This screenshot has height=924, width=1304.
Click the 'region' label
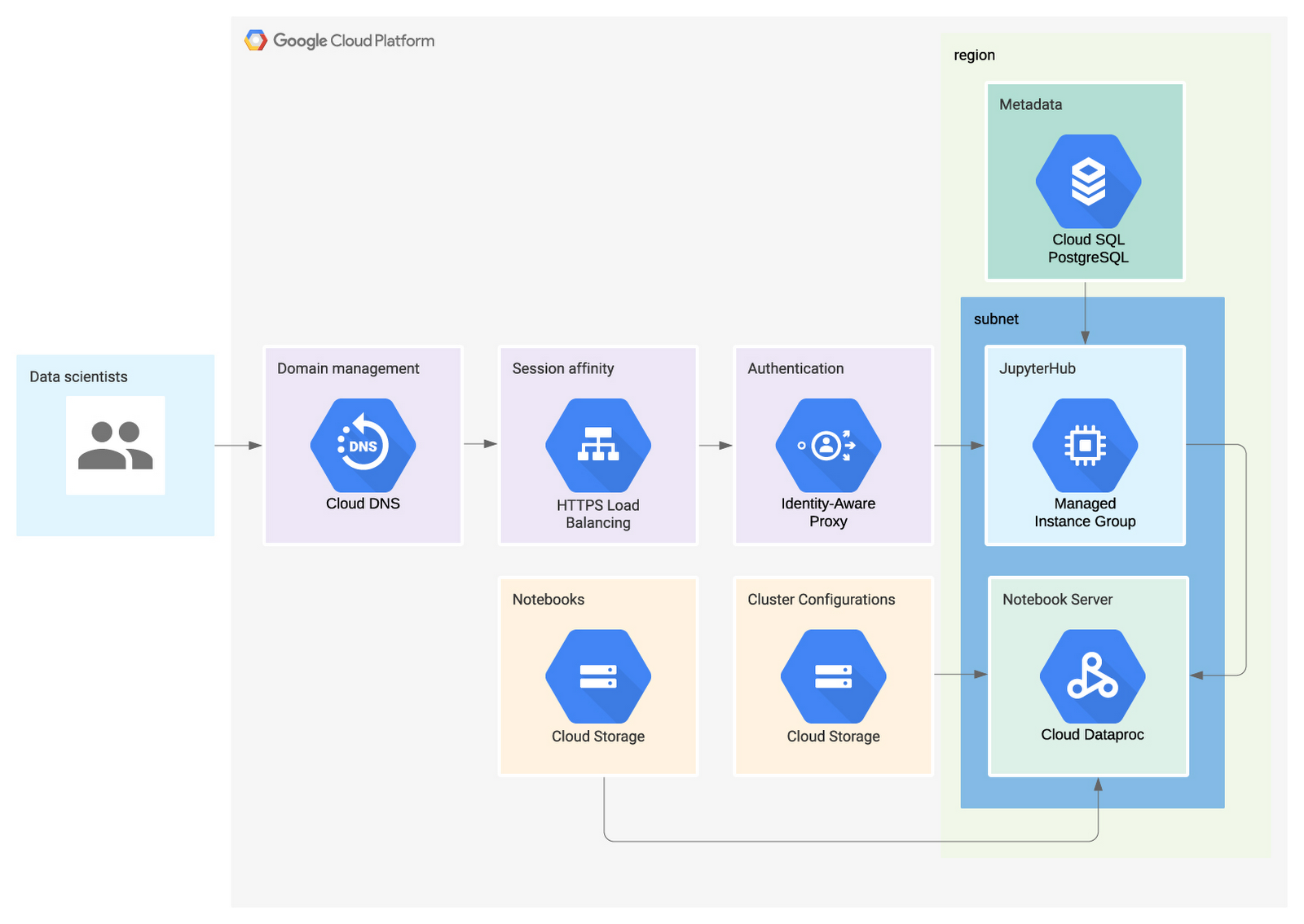(975, 55)
